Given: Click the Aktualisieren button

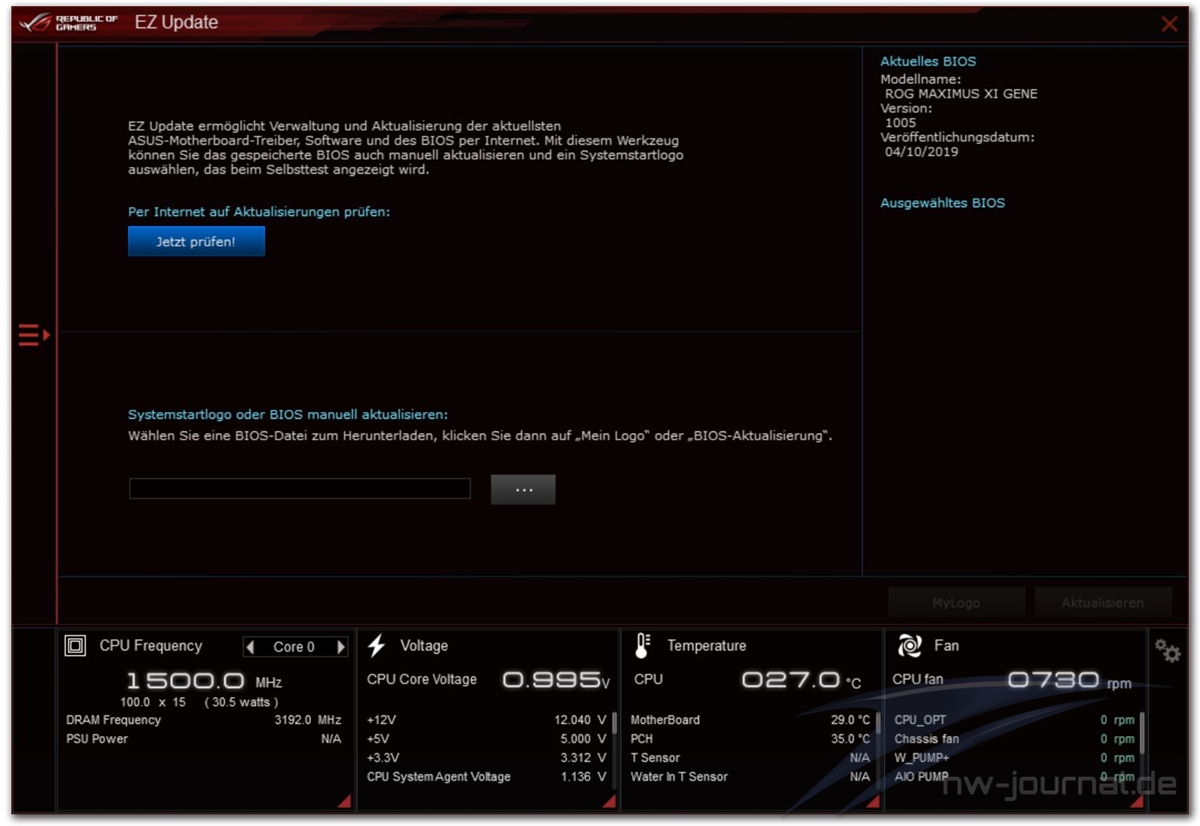Looking at the screenshot, I should [x=1103, y=603].
